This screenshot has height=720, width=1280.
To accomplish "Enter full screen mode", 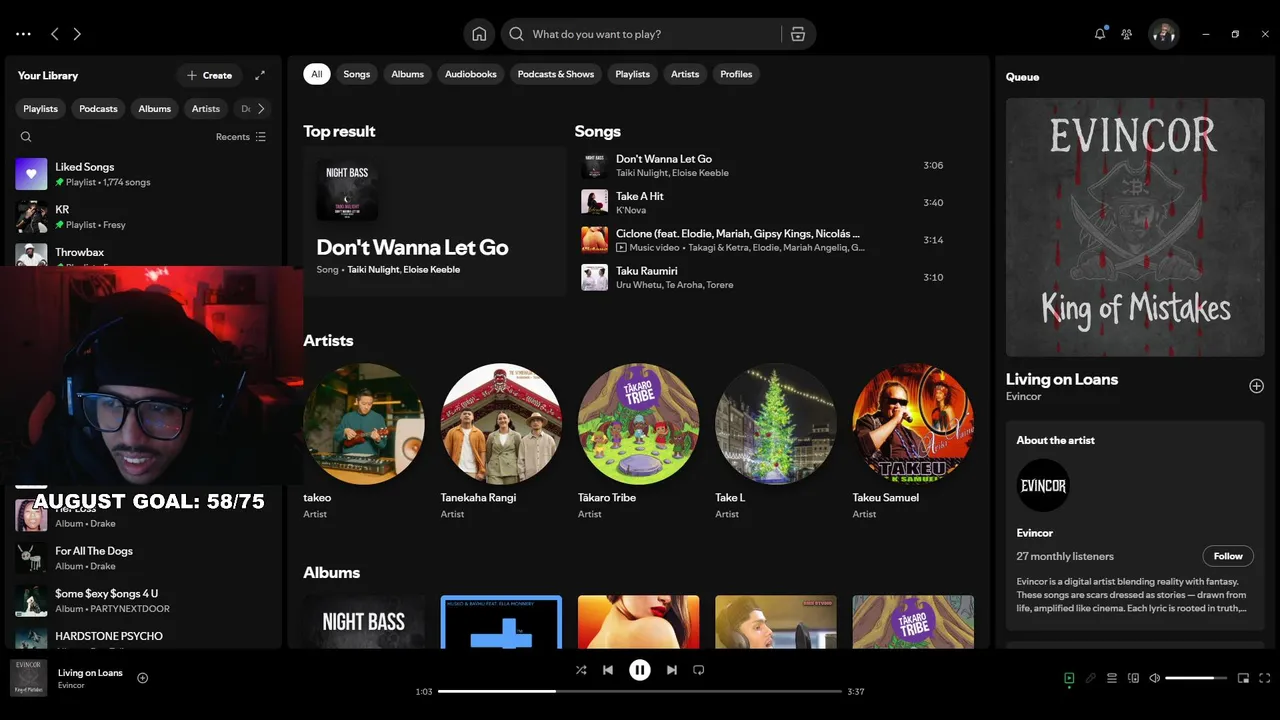I will (1265, 678).
